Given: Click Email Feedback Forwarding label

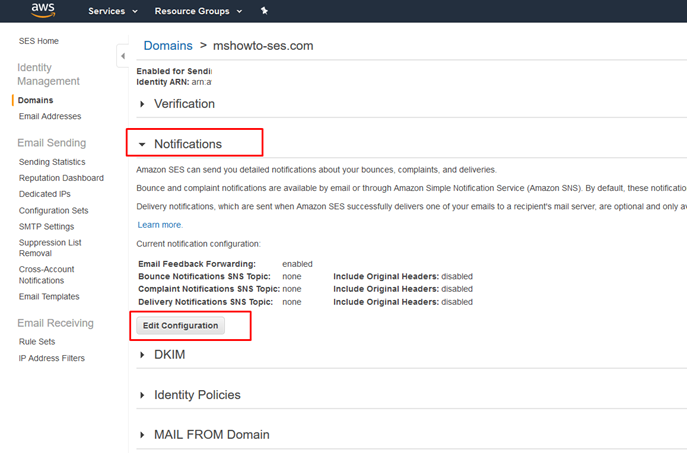Looking at the screenshot, I should pos(197,264).
